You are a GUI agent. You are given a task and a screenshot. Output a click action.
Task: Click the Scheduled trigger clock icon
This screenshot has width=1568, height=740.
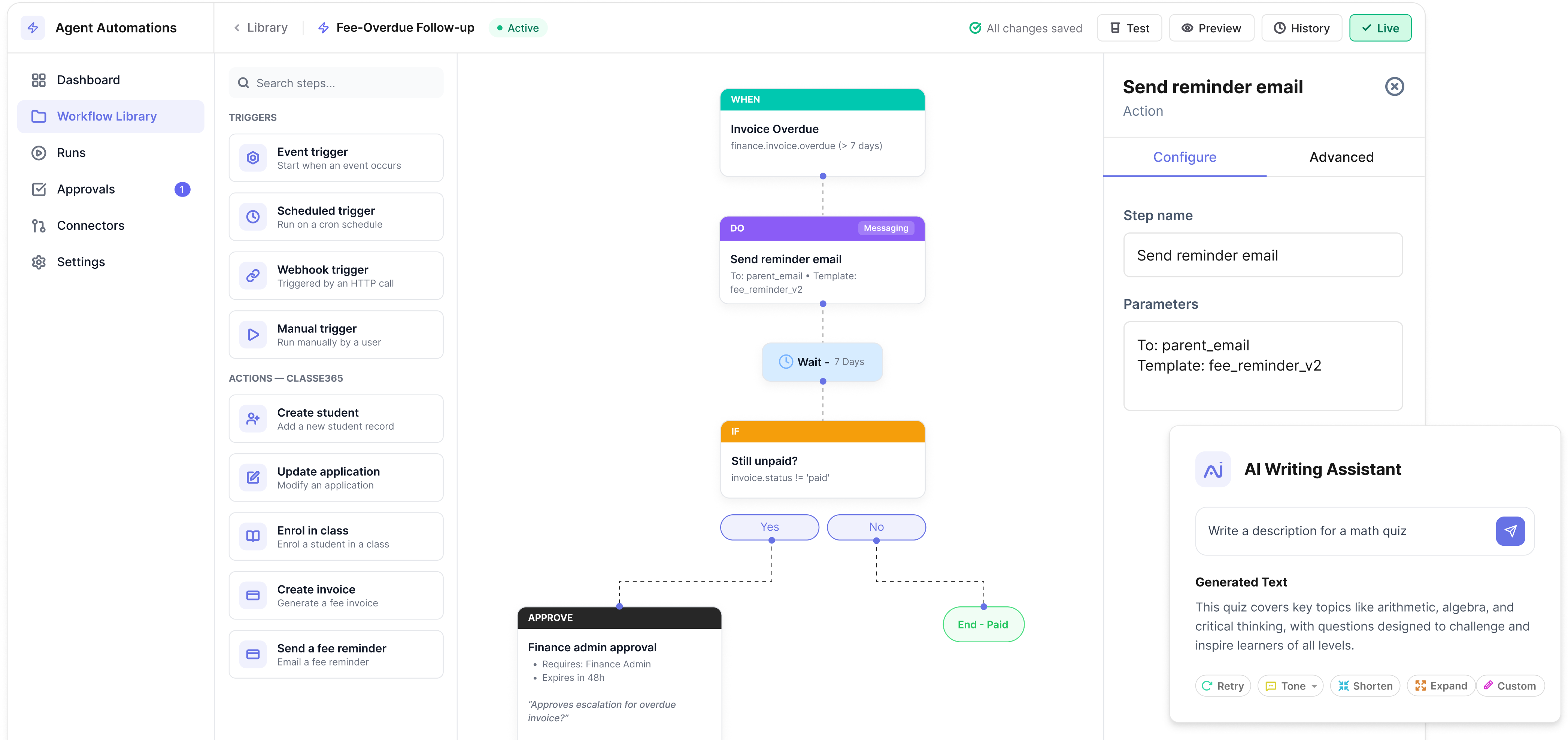point(253,217)
